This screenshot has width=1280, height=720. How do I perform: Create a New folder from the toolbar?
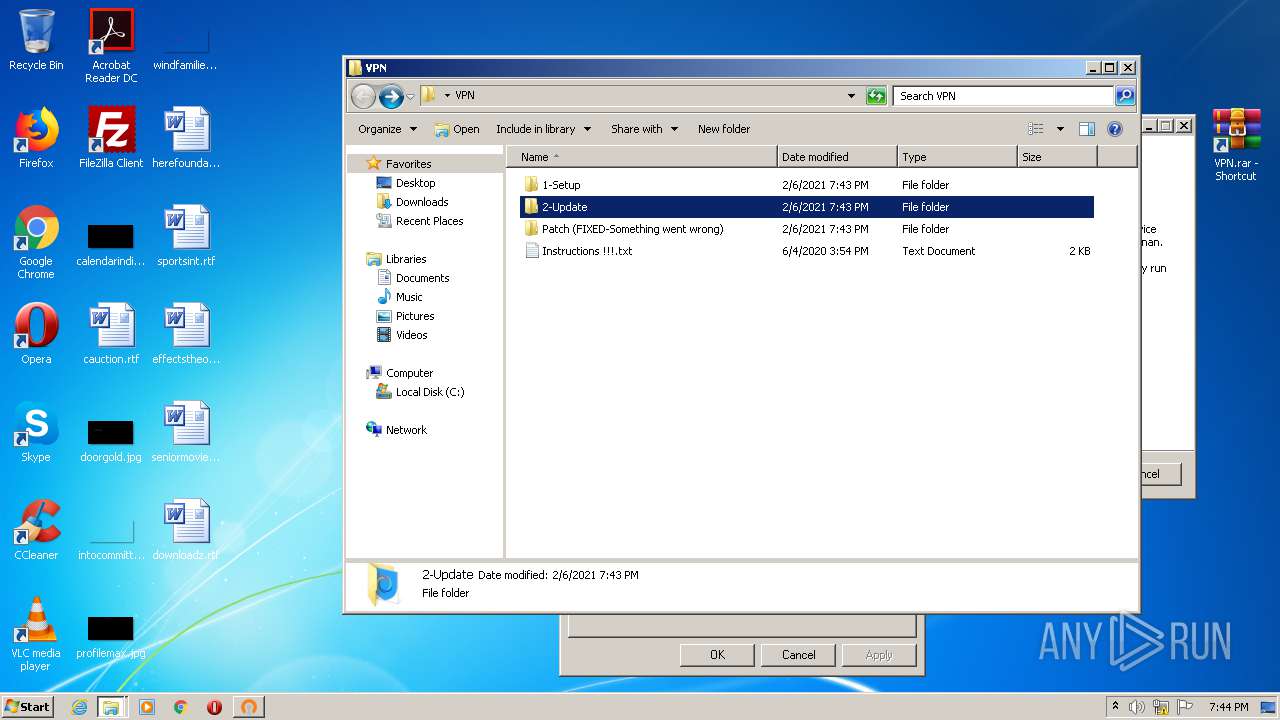coord(724,129)
